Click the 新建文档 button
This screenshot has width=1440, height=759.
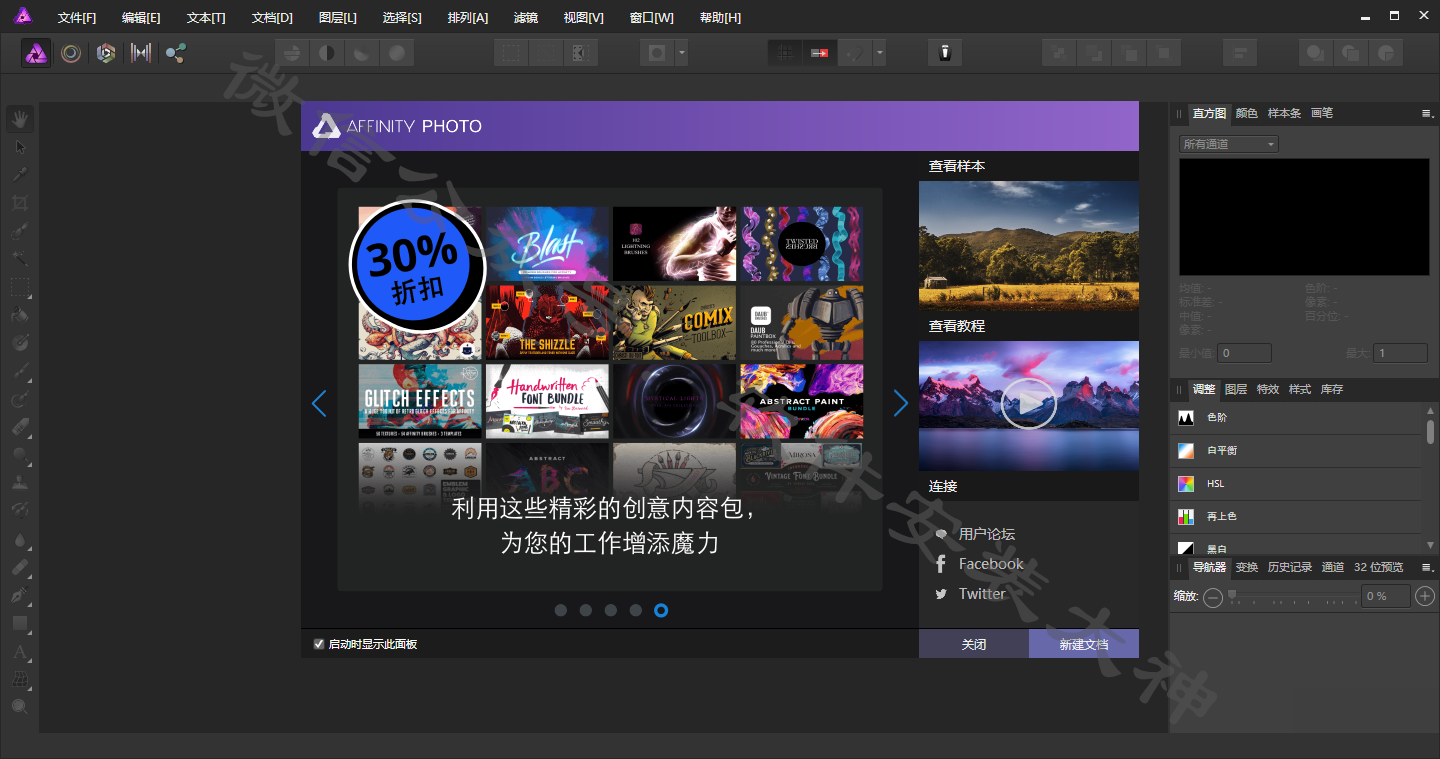pos(1084,644)
